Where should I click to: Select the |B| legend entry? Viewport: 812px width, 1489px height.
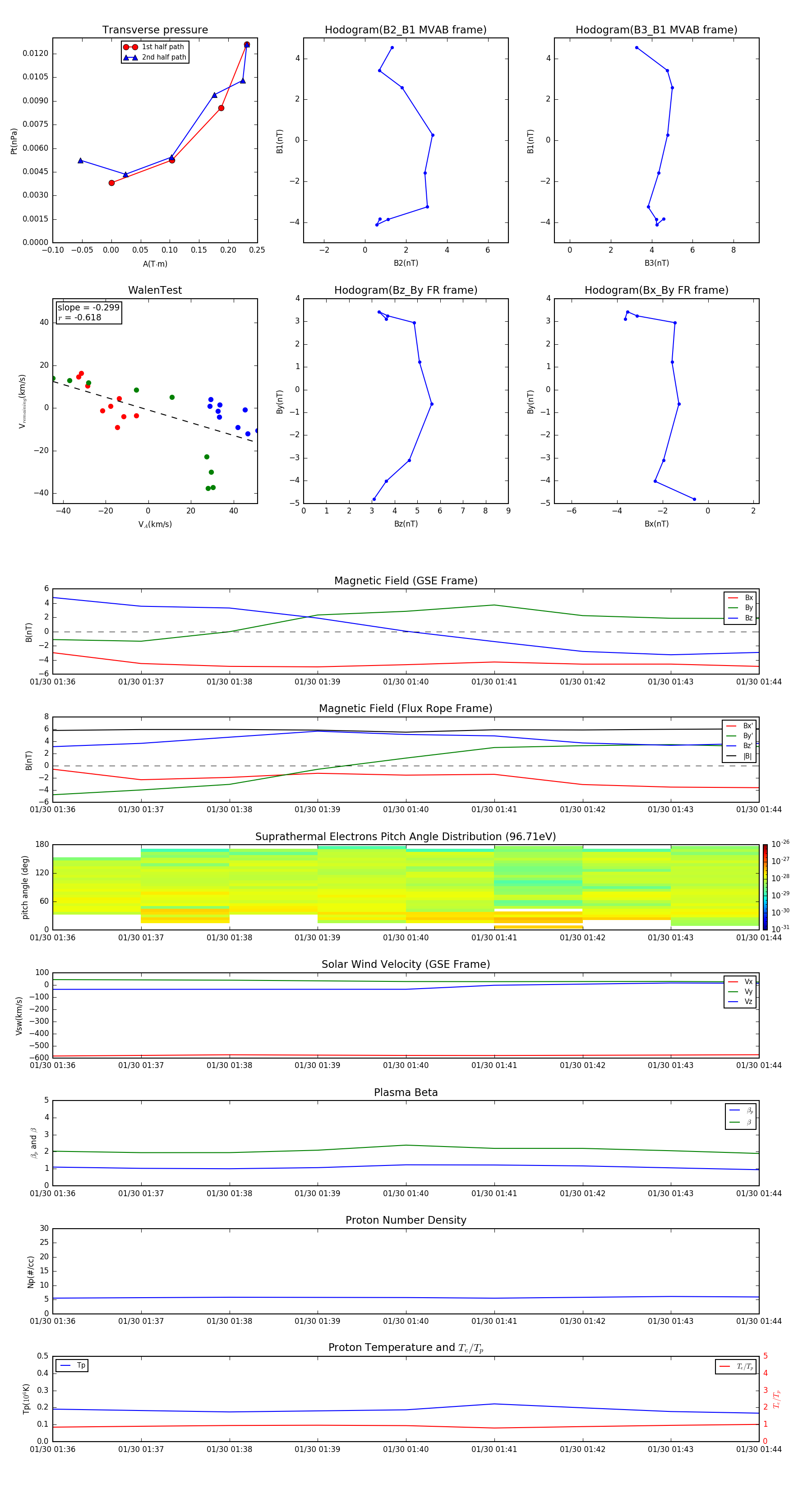pos(739,756)
